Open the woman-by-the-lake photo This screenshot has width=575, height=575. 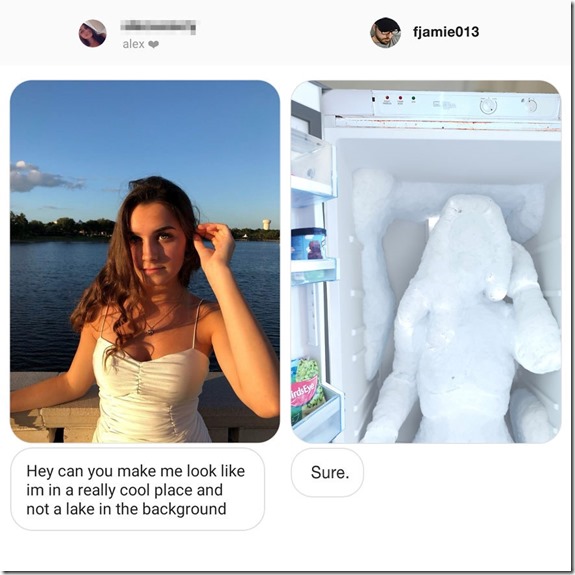click(145, 261)
